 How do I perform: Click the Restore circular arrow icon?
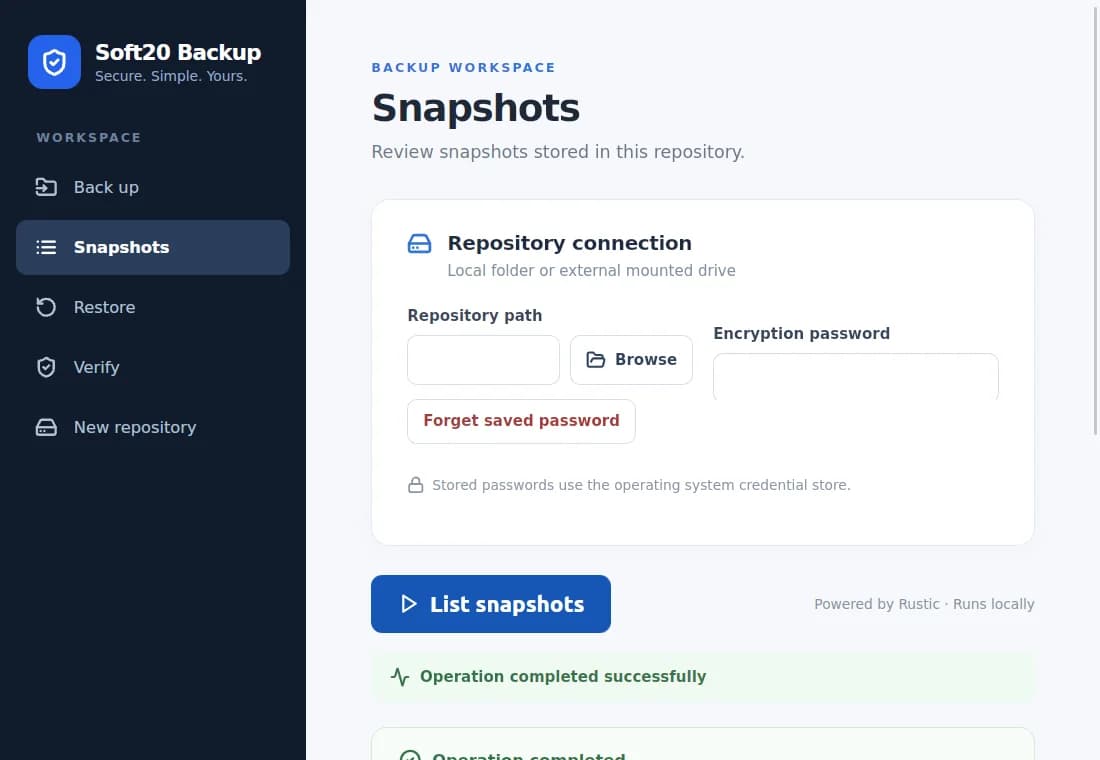pos(46,307)
